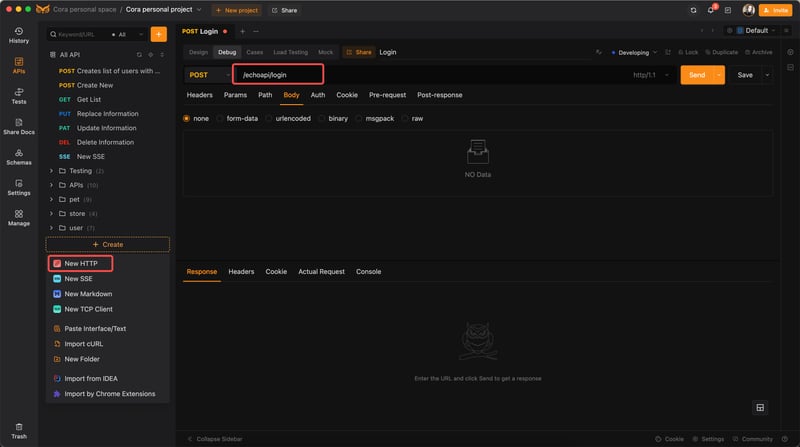The width and height of the screenshot is (800, 447).
Task: Click the orange plus add button
Action: pyautogui.click(x=158, y=34)
